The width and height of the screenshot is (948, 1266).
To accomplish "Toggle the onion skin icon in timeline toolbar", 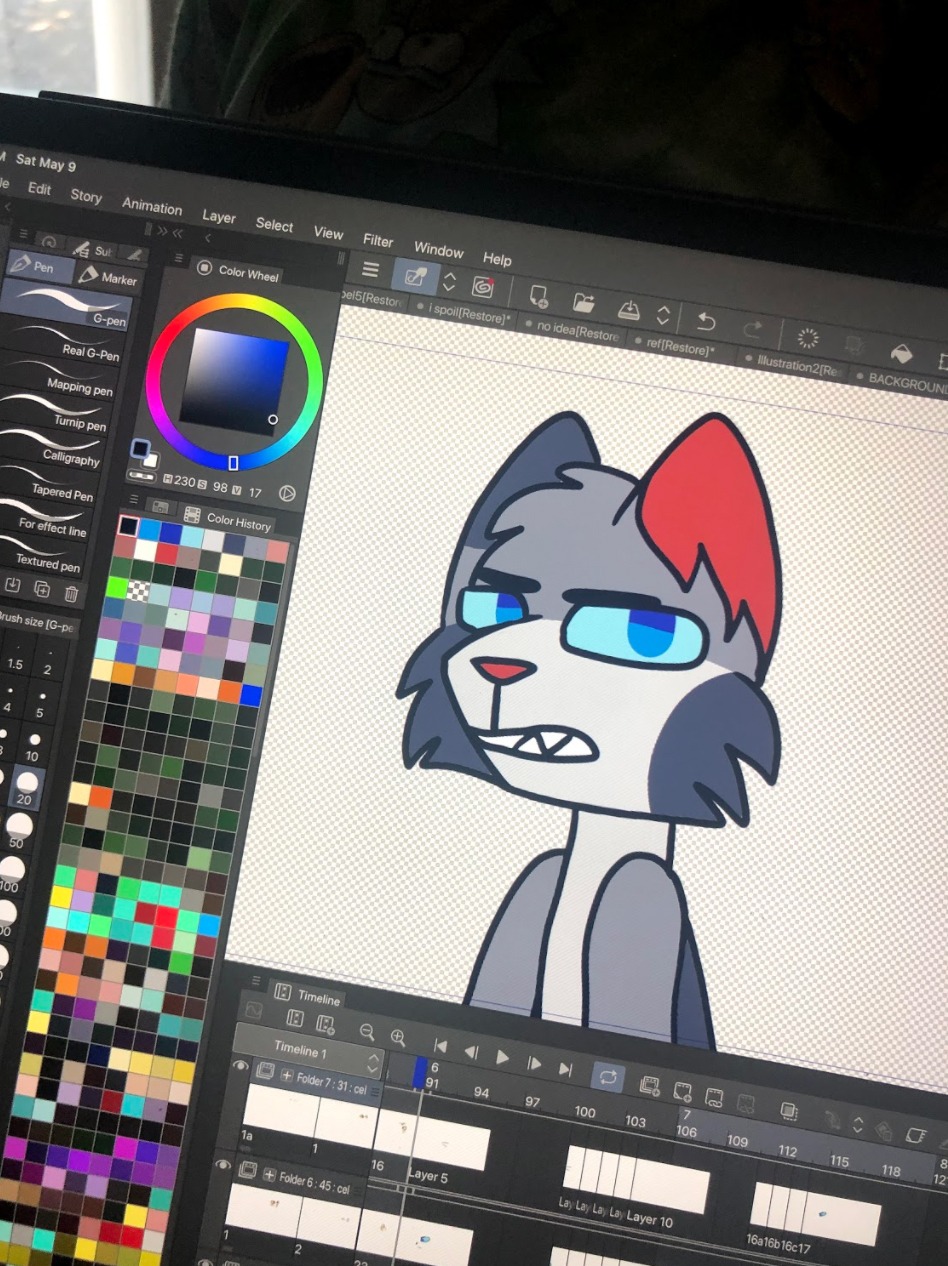I will [x=788, y=1111].
